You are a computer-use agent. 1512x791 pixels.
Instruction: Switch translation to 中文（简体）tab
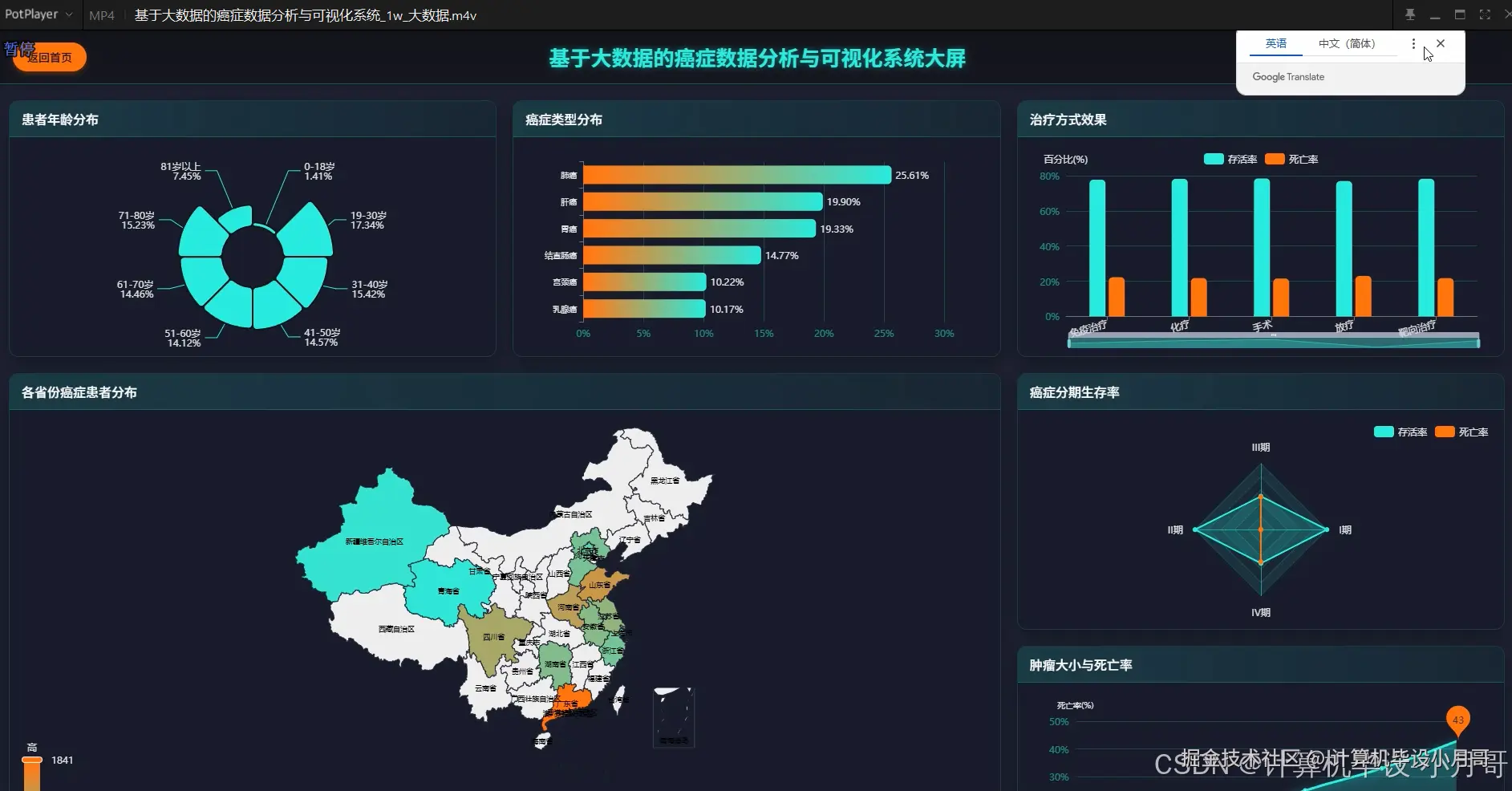point(1347,43)
